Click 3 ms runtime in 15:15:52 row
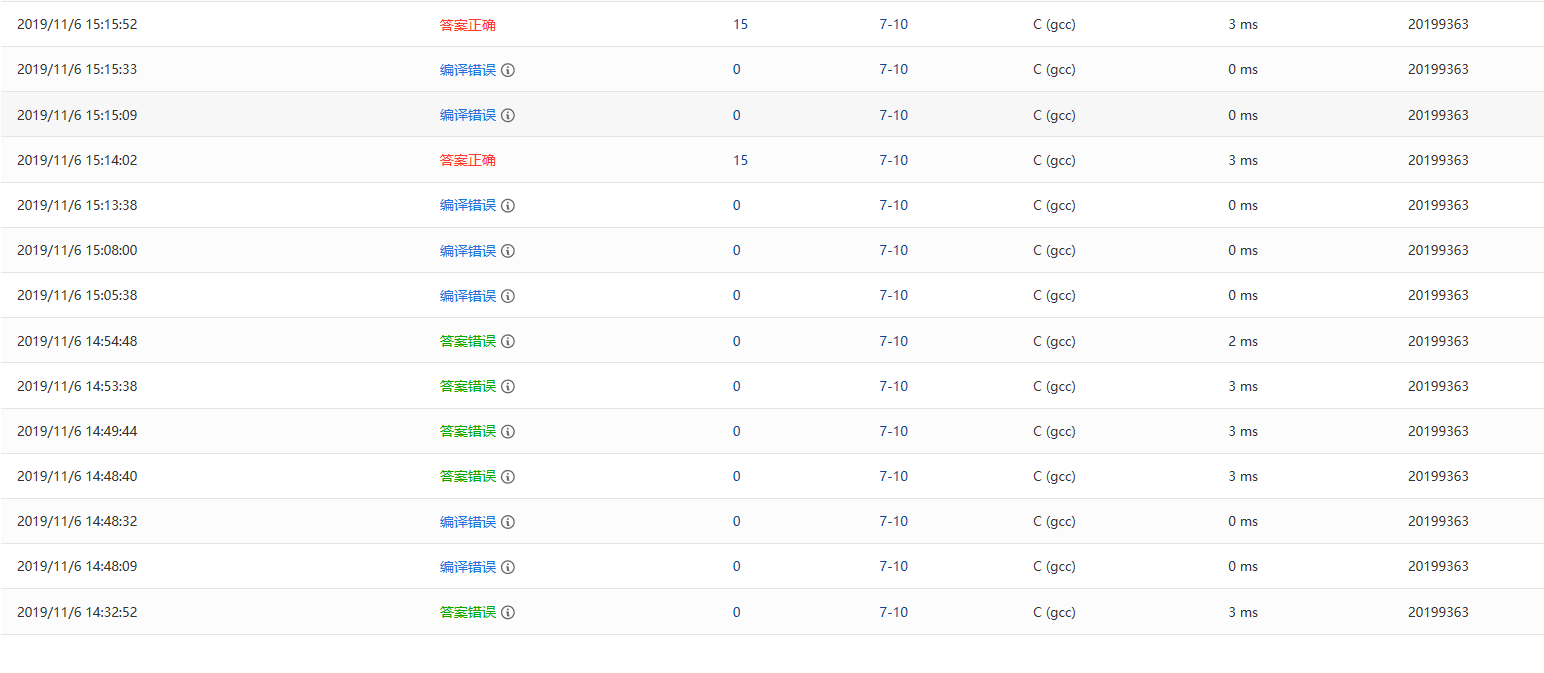 1243,25
